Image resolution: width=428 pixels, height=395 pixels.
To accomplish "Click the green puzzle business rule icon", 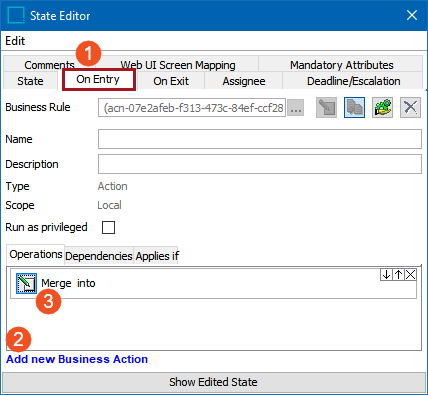I will (x=382, y=108).
